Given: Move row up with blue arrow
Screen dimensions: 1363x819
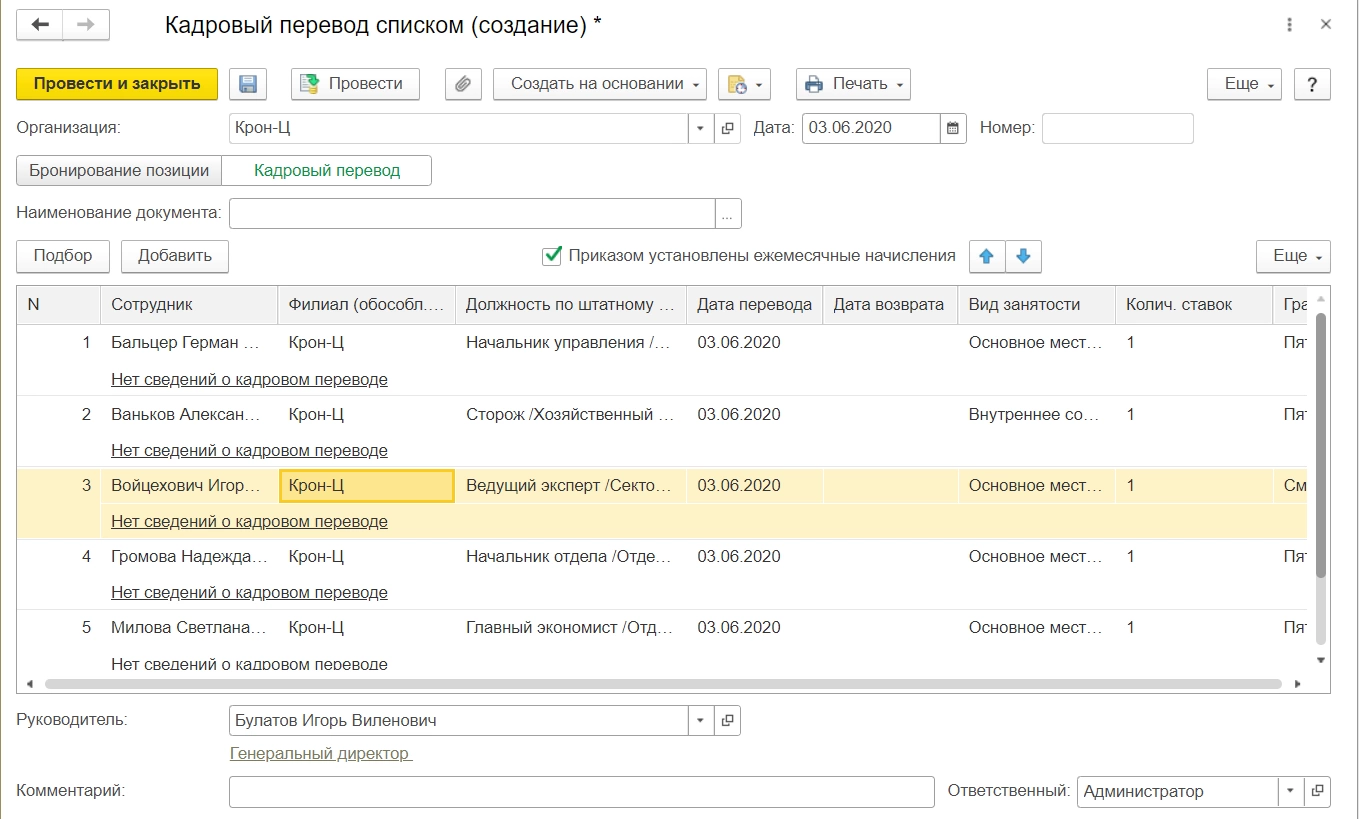Looking at the screenshot, I should click(x=986, y=256).
